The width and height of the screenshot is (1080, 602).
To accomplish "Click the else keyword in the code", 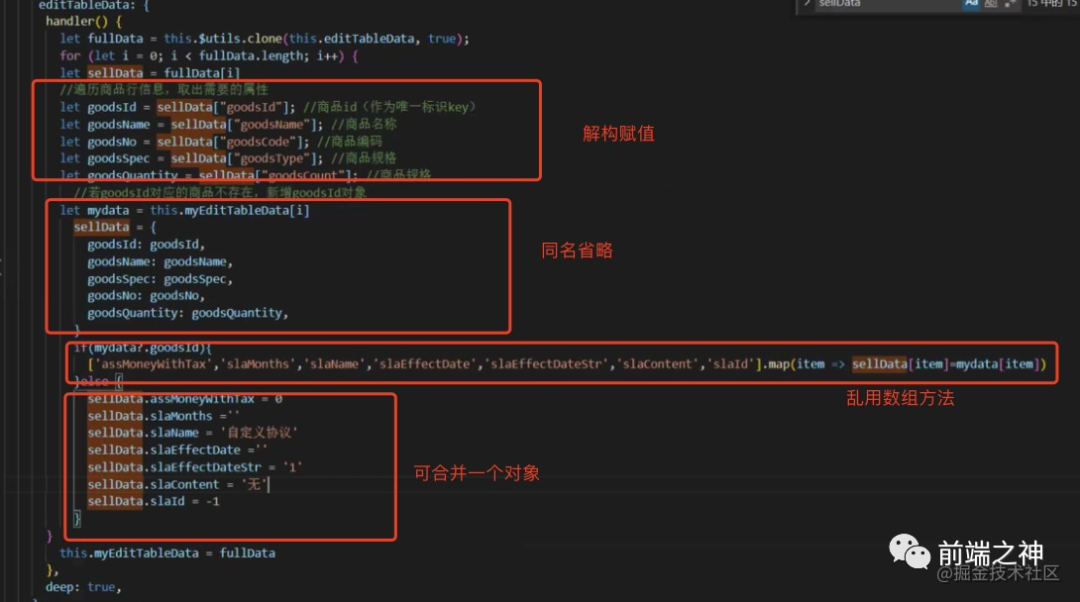I will (98, 382).
